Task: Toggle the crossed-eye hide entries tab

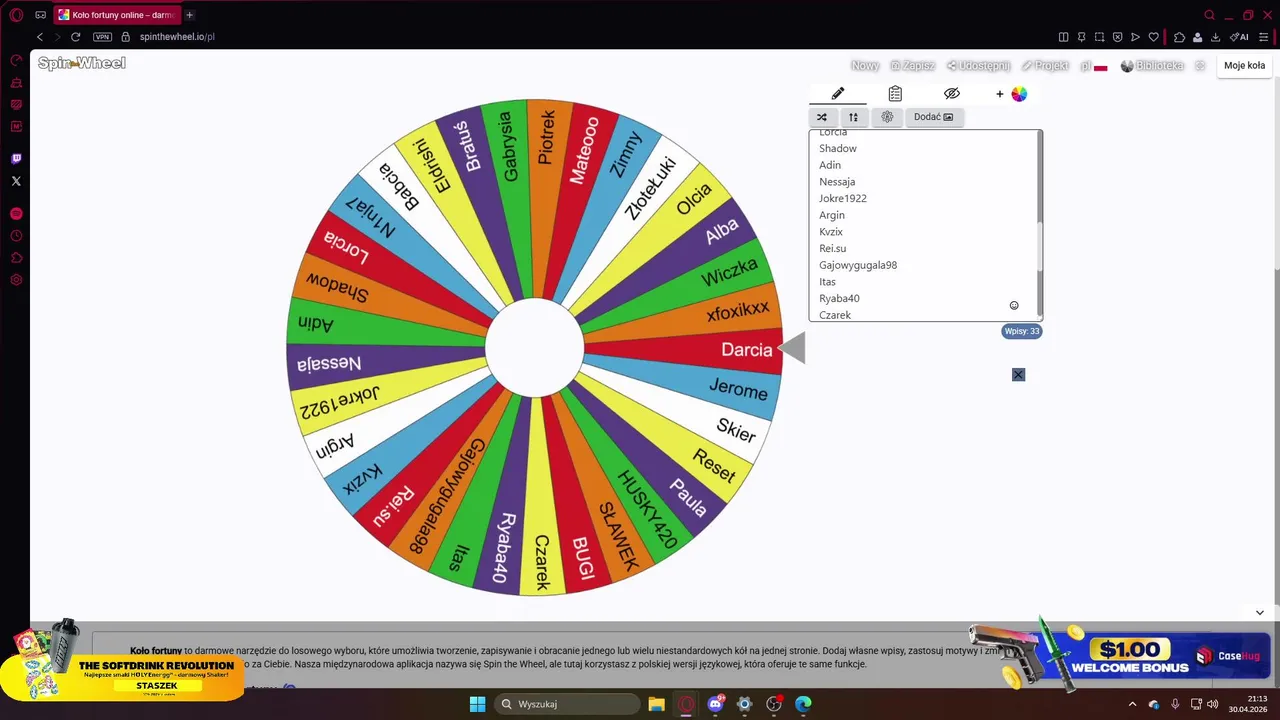Action: coord(952,93)
